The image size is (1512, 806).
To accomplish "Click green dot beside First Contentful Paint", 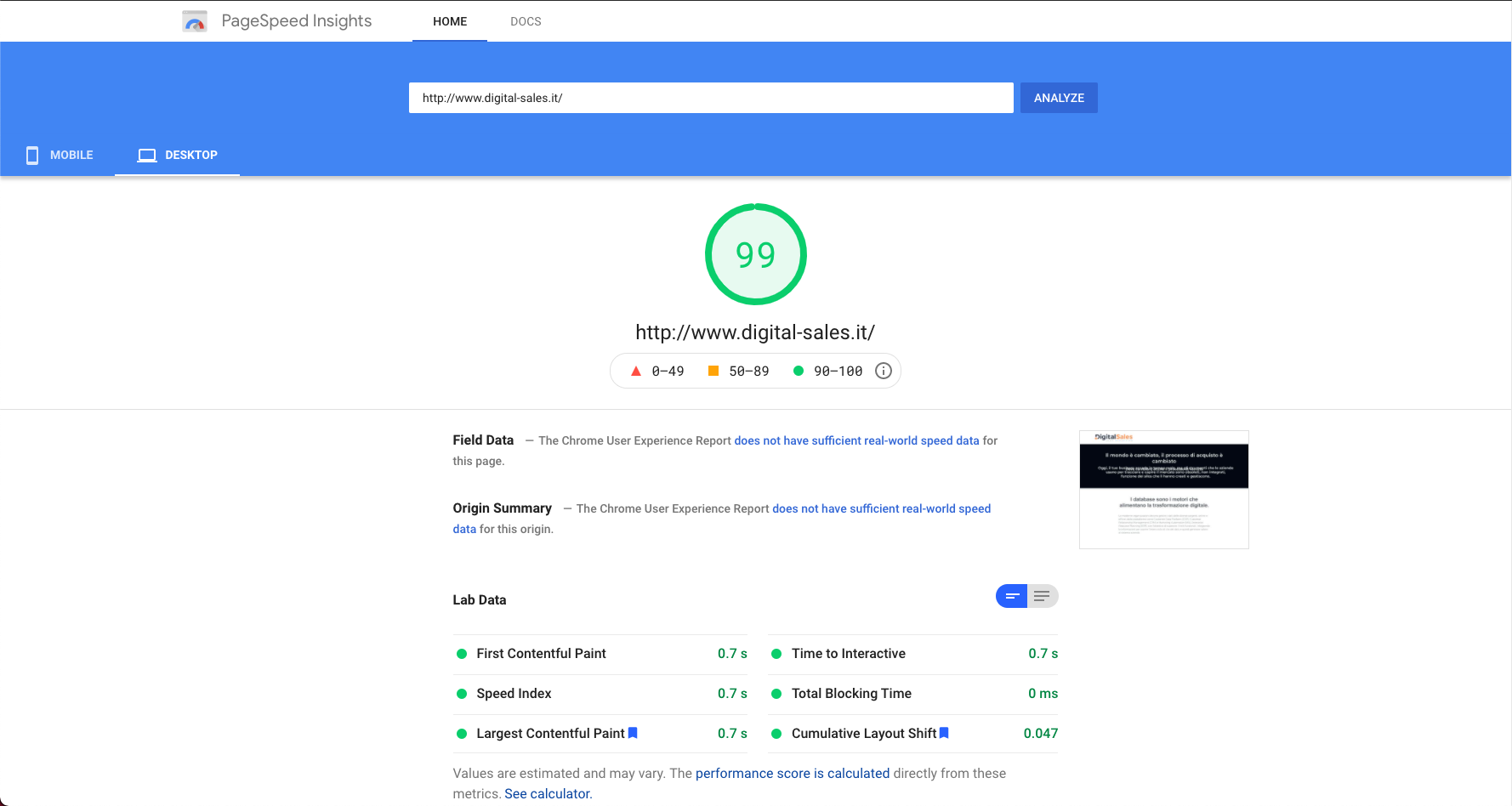I will pyautogui.click(x=462, y=654).
